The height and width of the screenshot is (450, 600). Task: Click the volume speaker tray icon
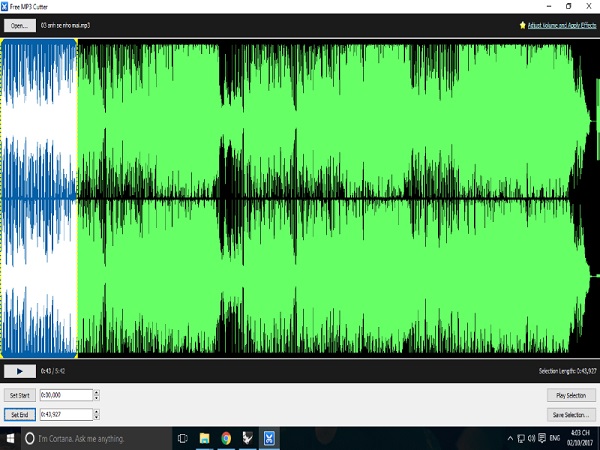(x=532, y=439)
